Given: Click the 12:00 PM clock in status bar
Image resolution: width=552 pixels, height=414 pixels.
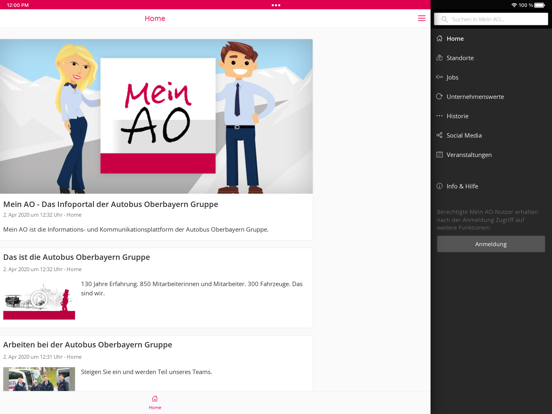Looking at the screenshot, I should pyautogui.click(x=18, y=5).
